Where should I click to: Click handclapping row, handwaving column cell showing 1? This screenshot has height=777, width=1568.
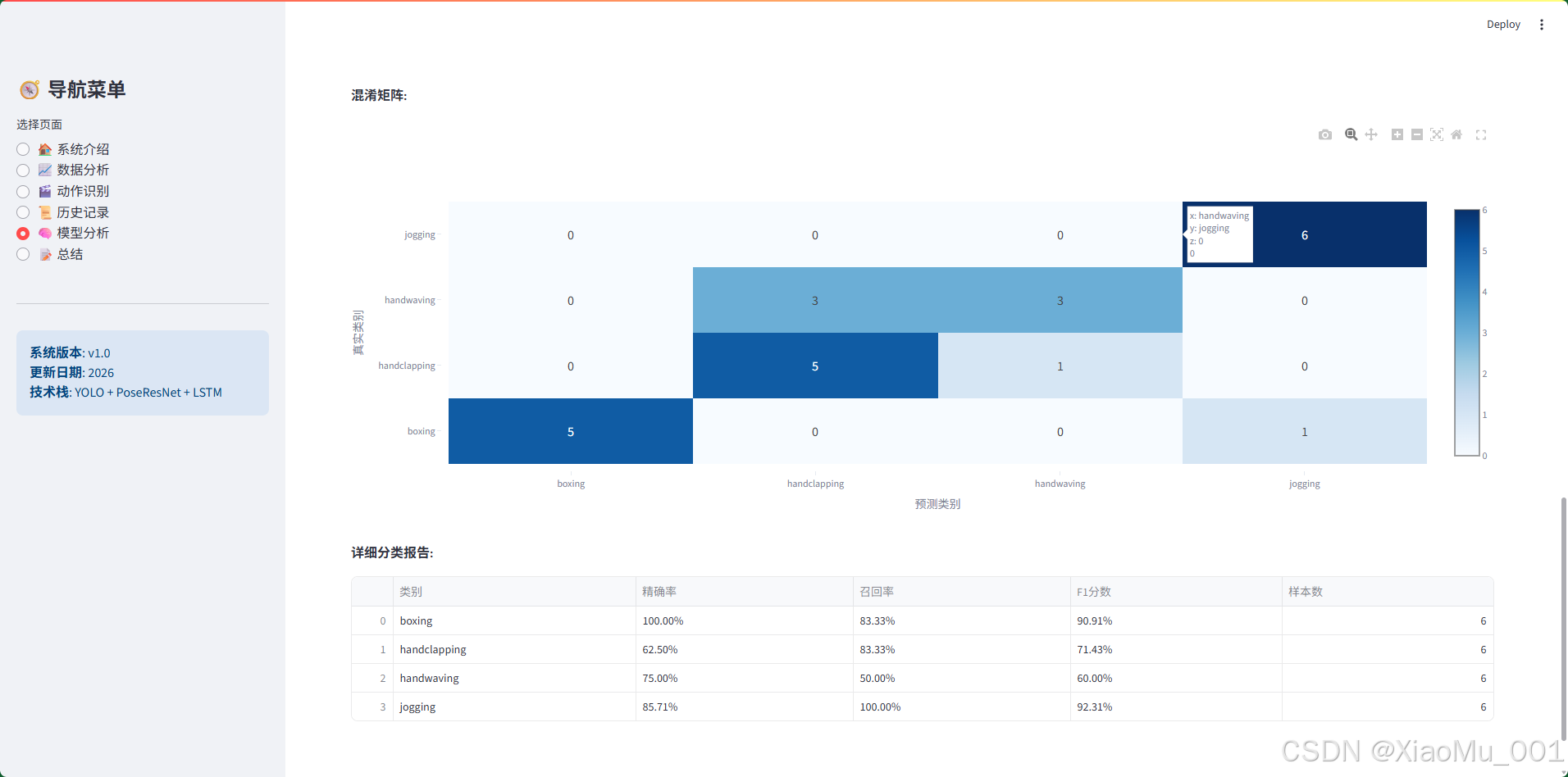[1060, 366]
